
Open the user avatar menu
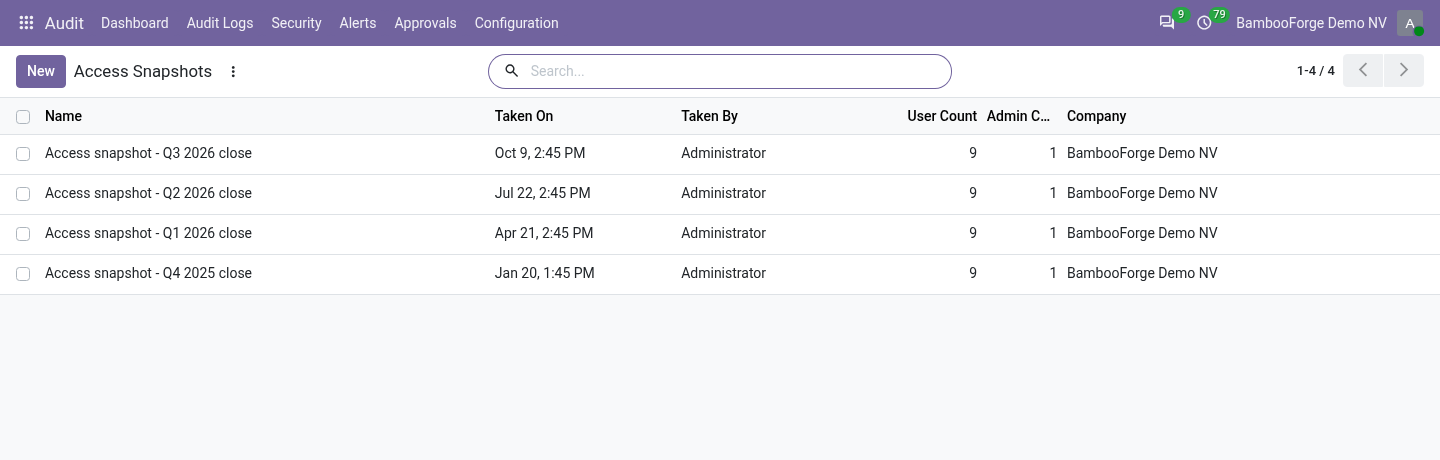point(1410,23)
